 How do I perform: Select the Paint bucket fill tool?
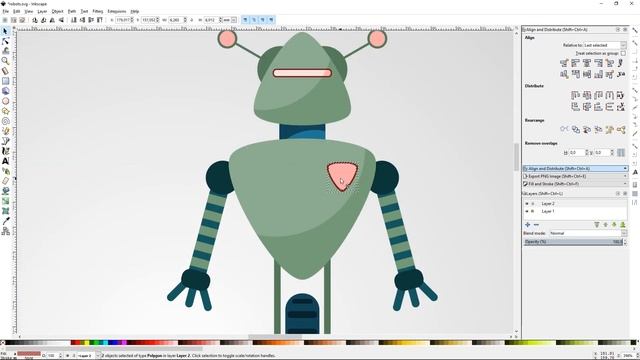[5, 191]
